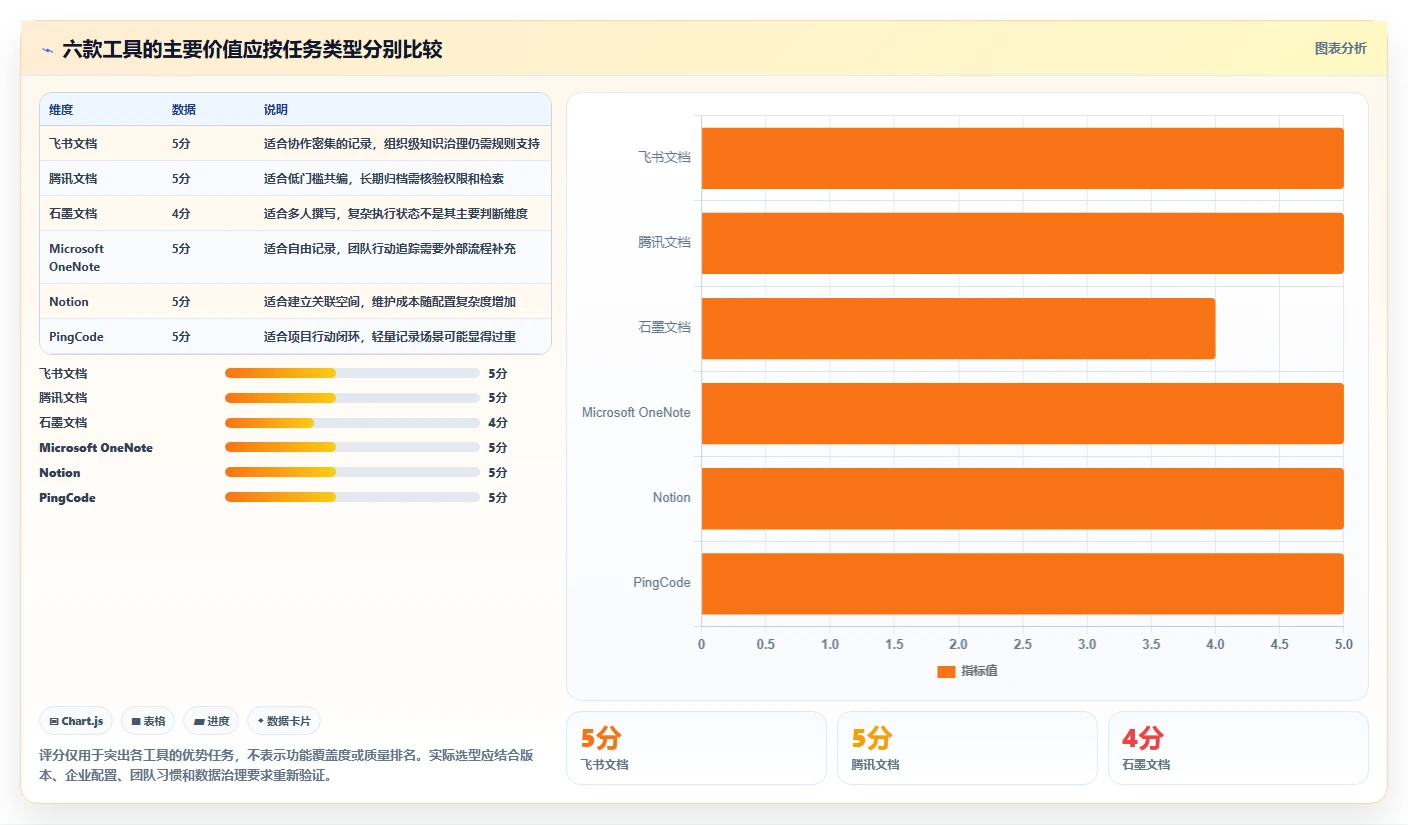Open the 5分 腾讯文档 data card
The width and height of the screenshot is (1408, 825).
[967, 748]
